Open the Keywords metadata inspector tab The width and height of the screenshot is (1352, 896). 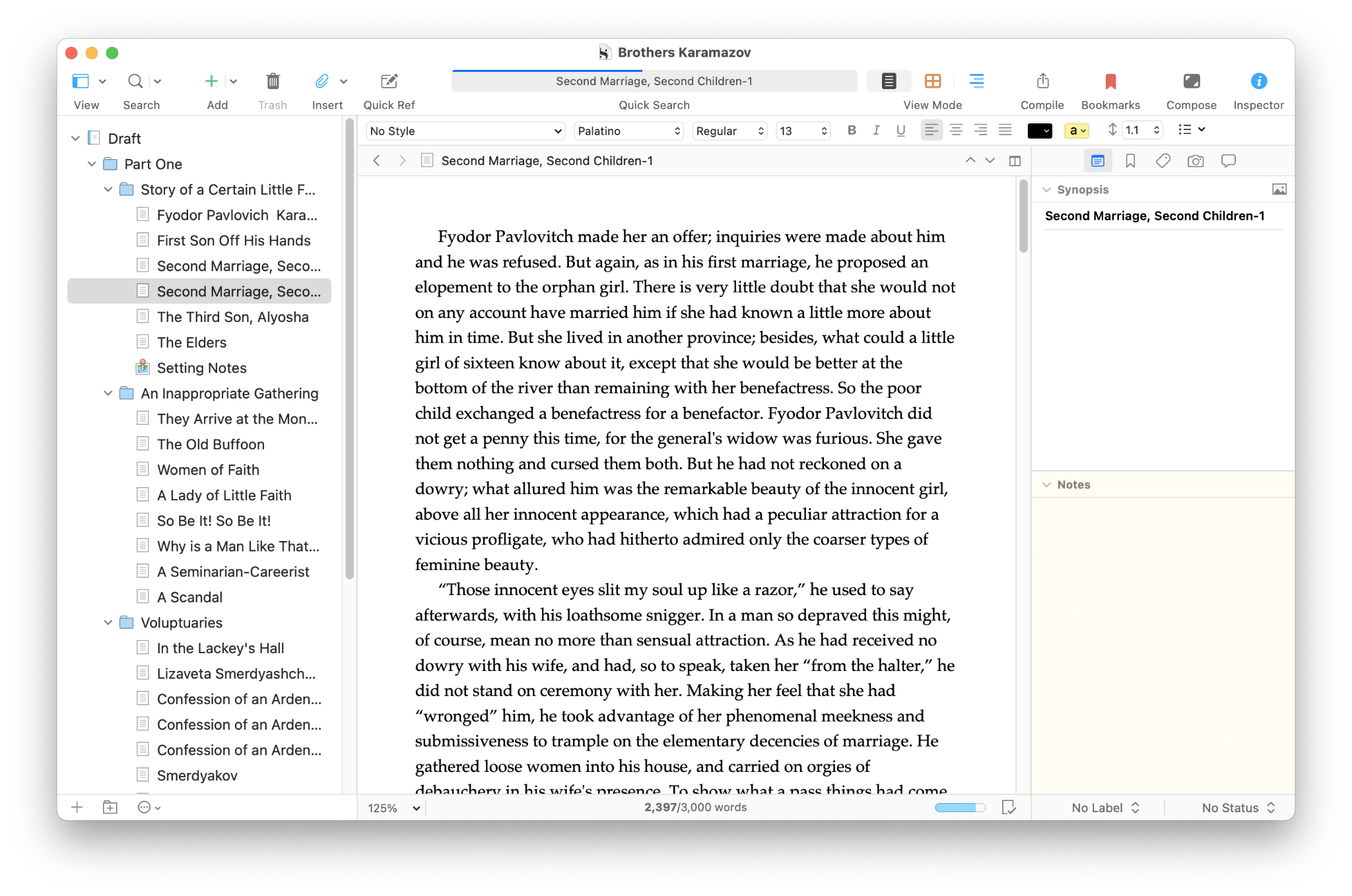1163,161
